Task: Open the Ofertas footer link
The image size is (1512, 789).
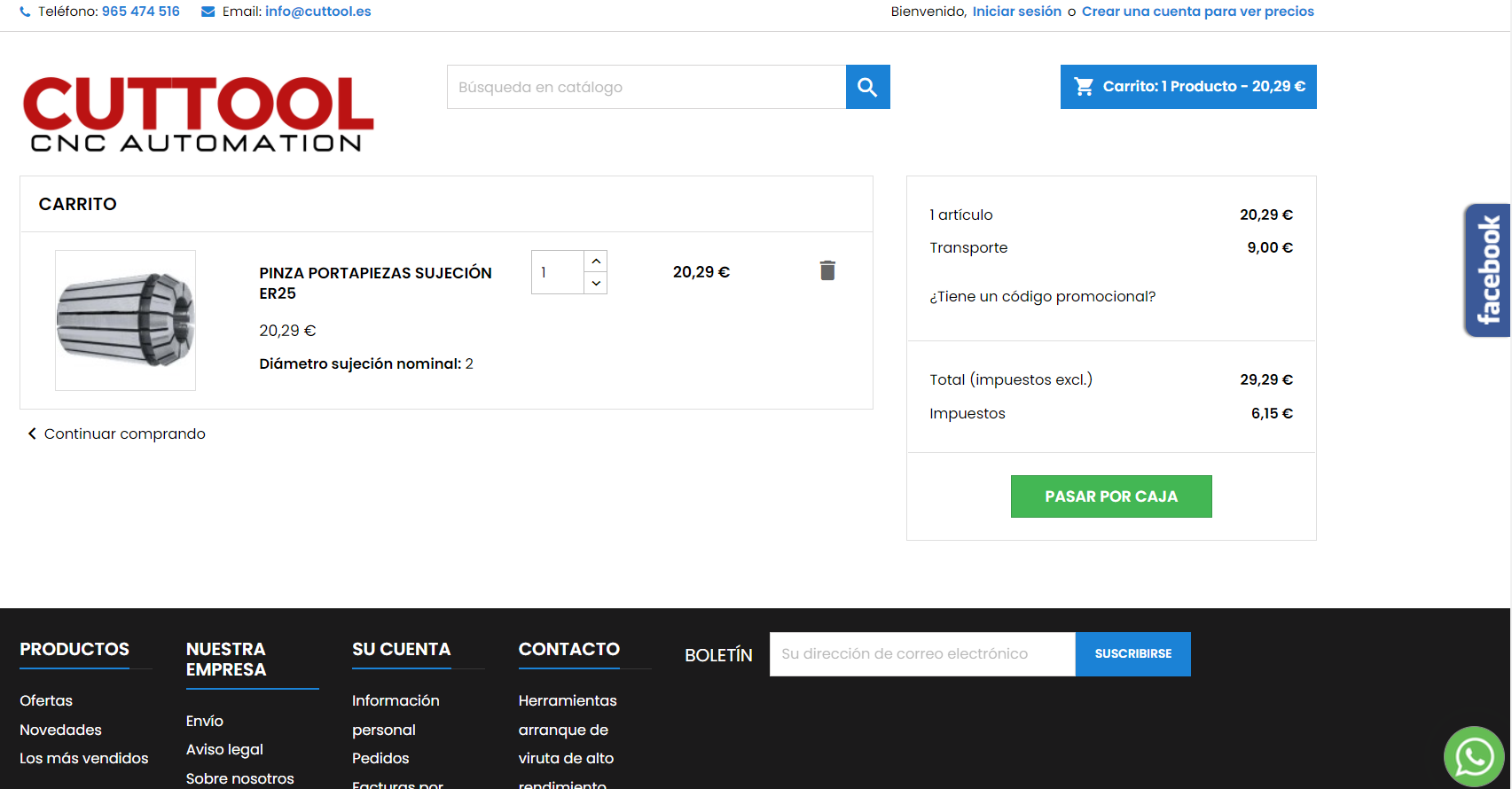Action: pos(46,700)
